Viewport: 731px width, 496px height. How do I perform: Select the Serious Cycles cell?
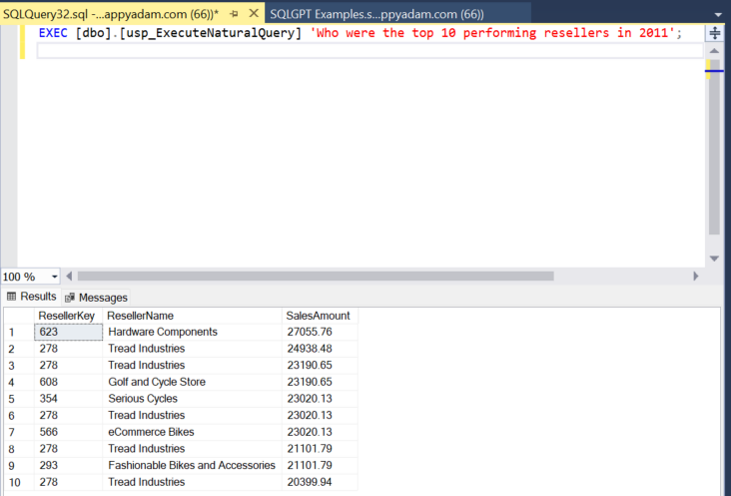pyautogui.click(x=192, y=399)
